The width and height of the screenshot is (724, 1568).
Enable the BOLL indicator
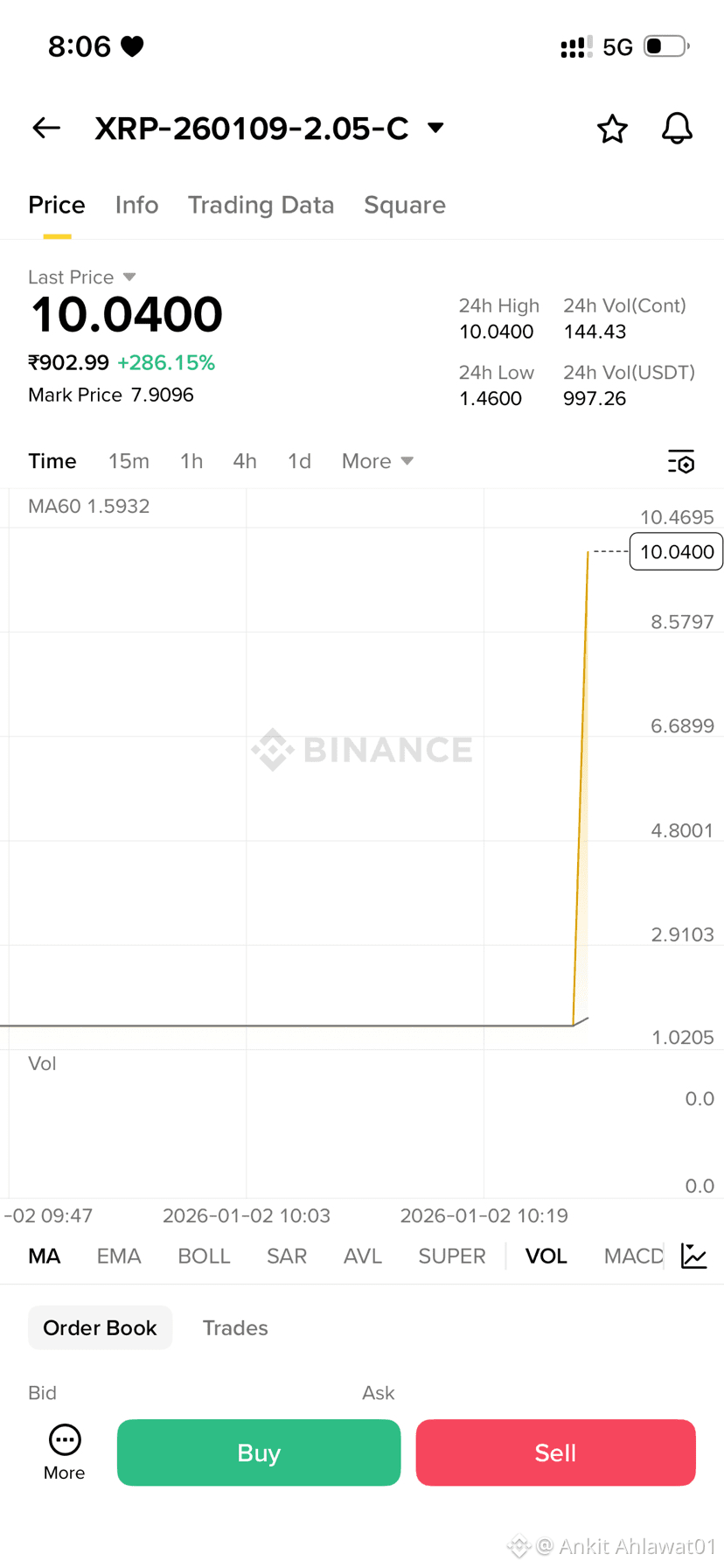pyautogui.click(x=204, y=1256)
